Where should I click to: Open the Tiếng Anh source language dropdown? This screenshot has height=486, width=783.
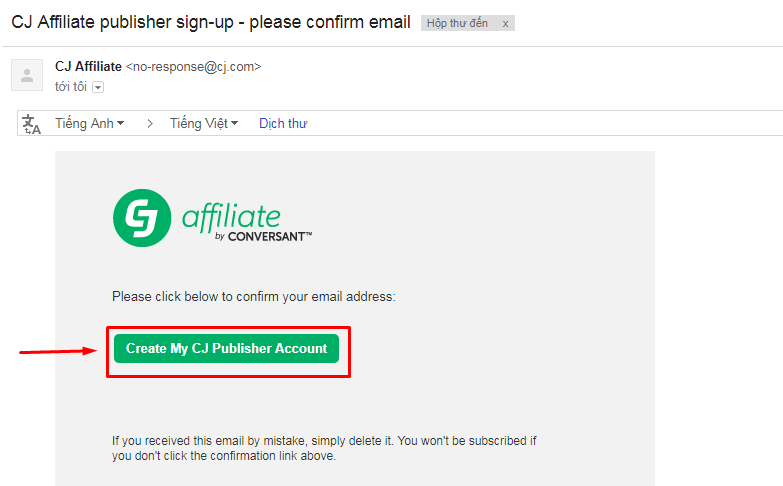(x=90, y=124)
